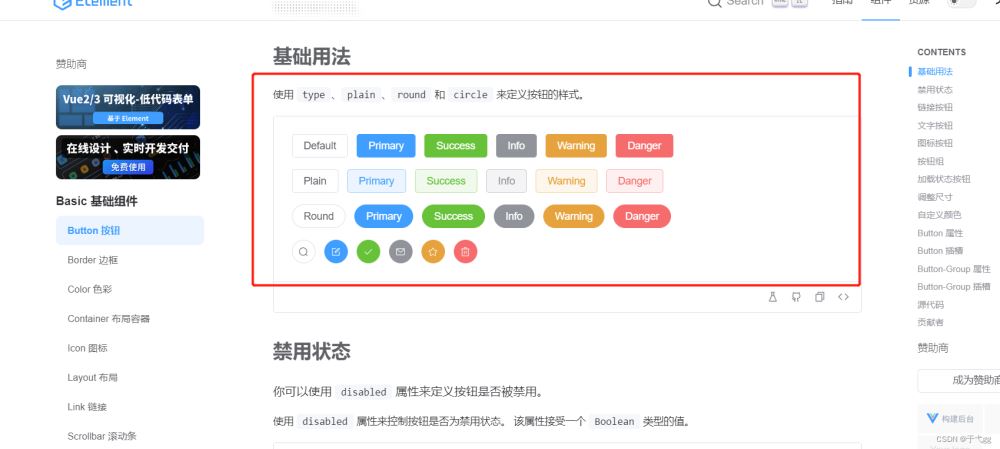Jump to 贡献者 in the contents list
Viewport: 1000px width, 449px height.
(930, 322)
